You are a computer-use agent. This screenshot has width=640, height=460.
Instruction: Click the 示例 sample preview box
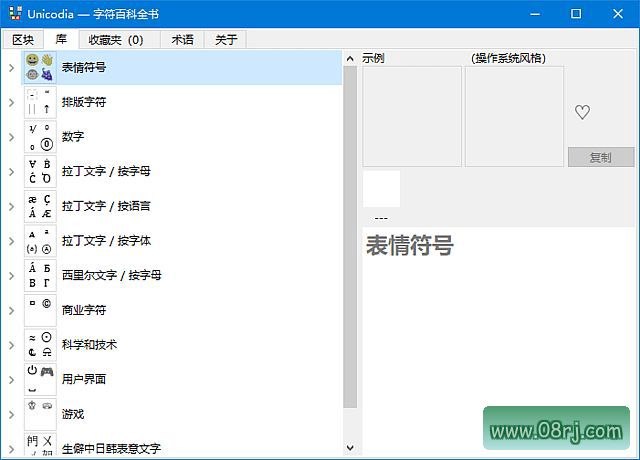412,116
